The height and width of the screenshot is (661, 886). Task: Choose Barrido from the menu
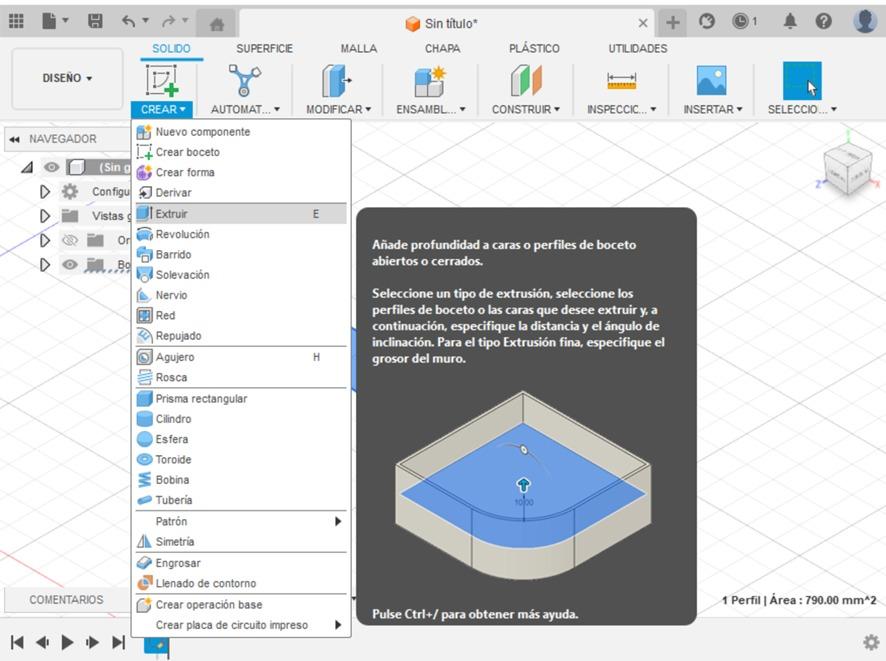coord(241,254)
